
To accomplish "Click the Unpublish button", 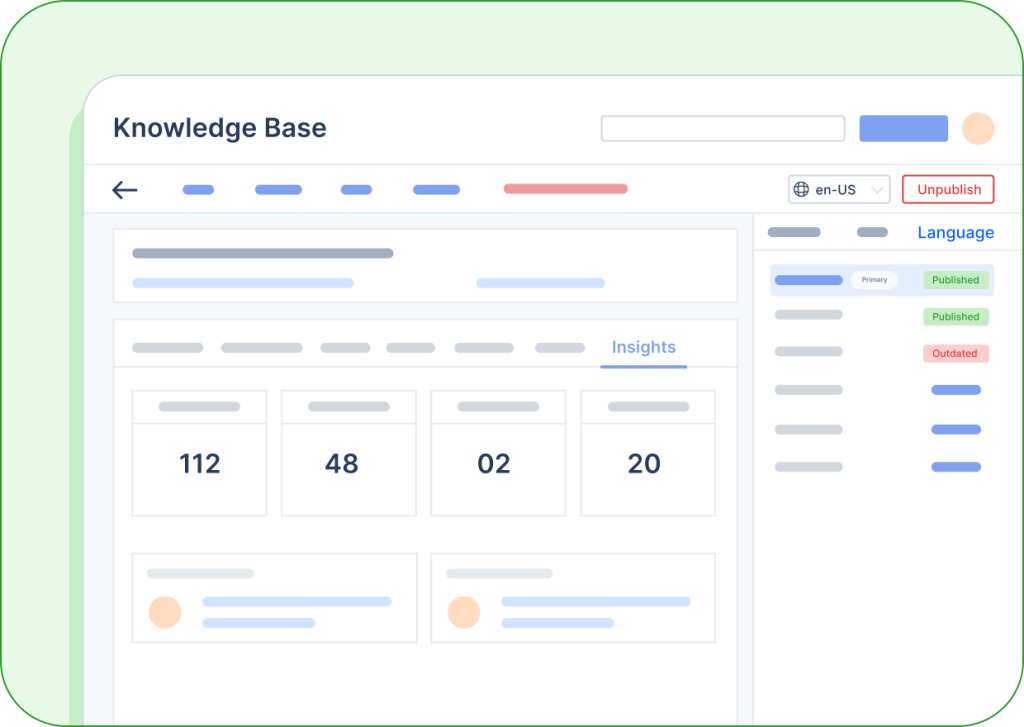I will tap(947, 189).
